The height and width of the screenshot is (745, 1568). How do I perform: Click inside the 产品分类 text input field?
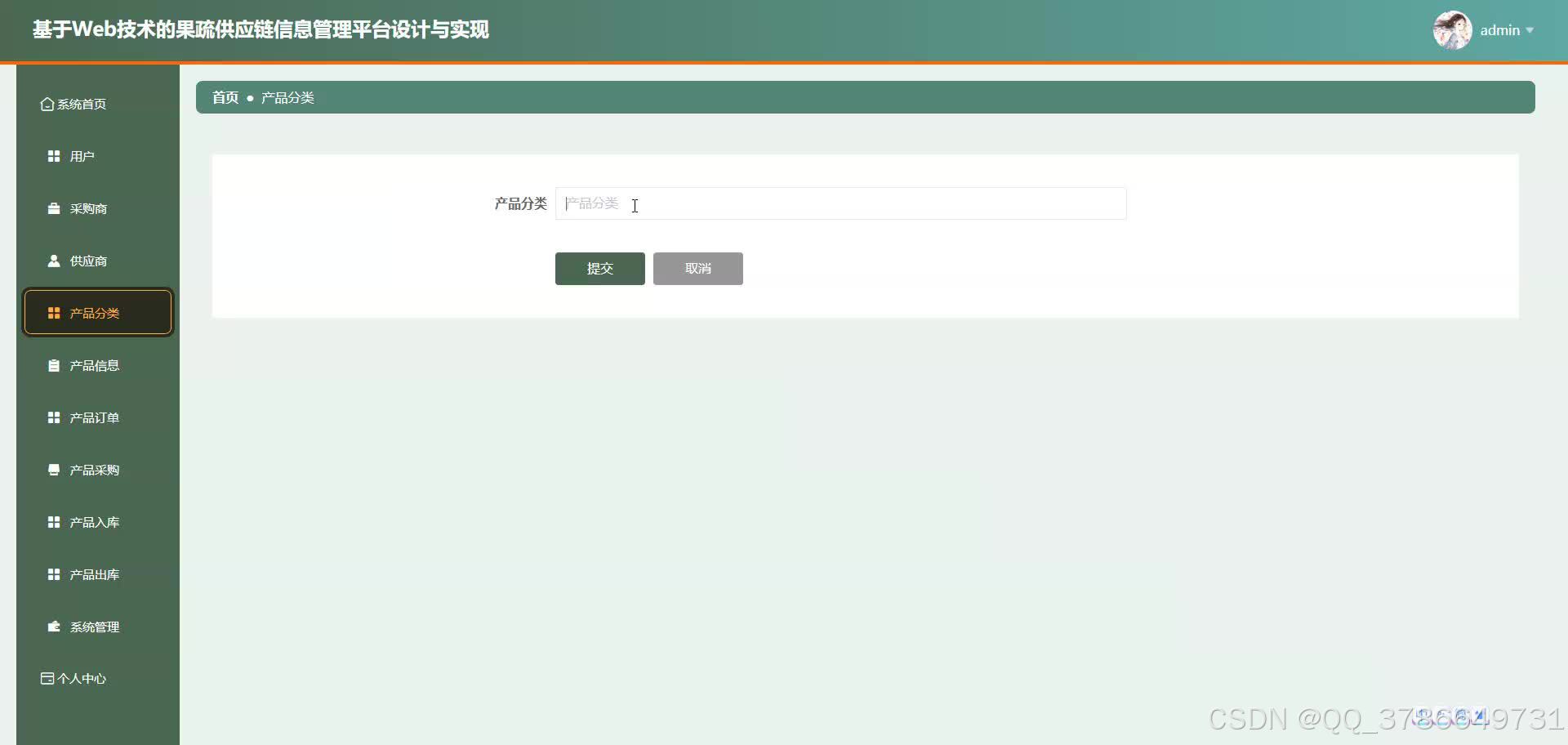[841, 203]
